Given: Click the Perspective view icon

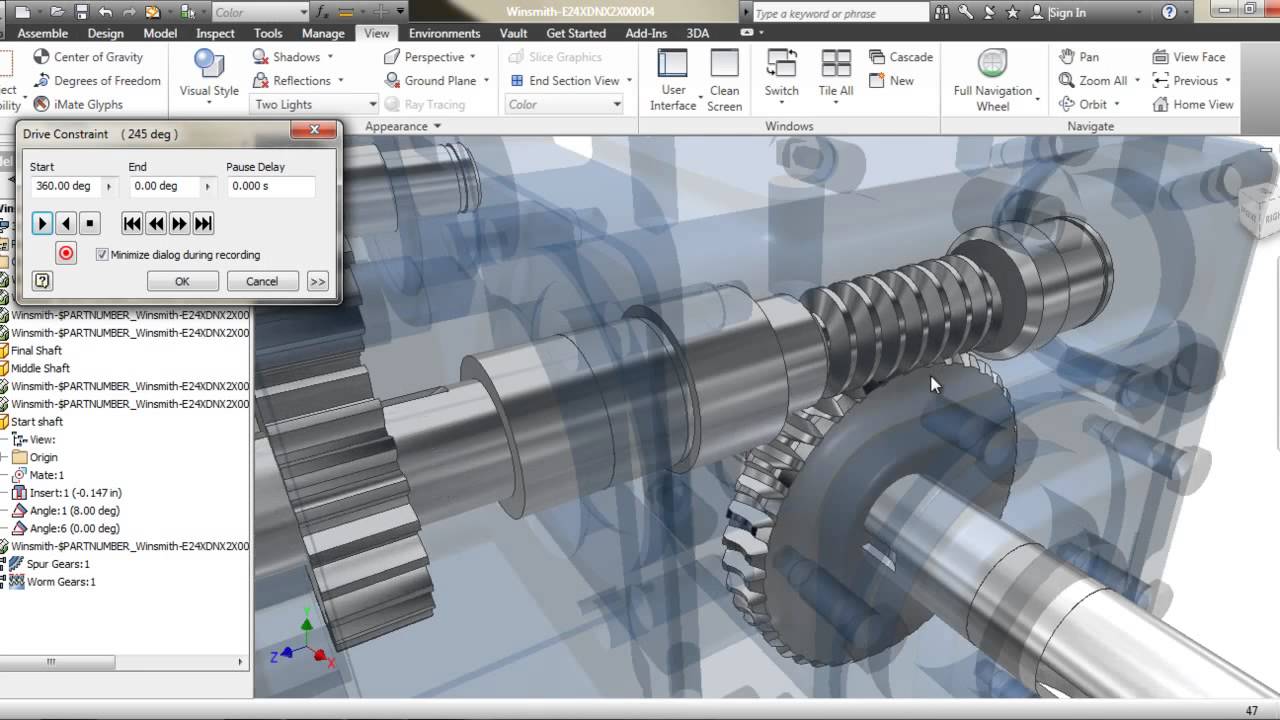Looking at the screenshot, I should pos(392,57).
